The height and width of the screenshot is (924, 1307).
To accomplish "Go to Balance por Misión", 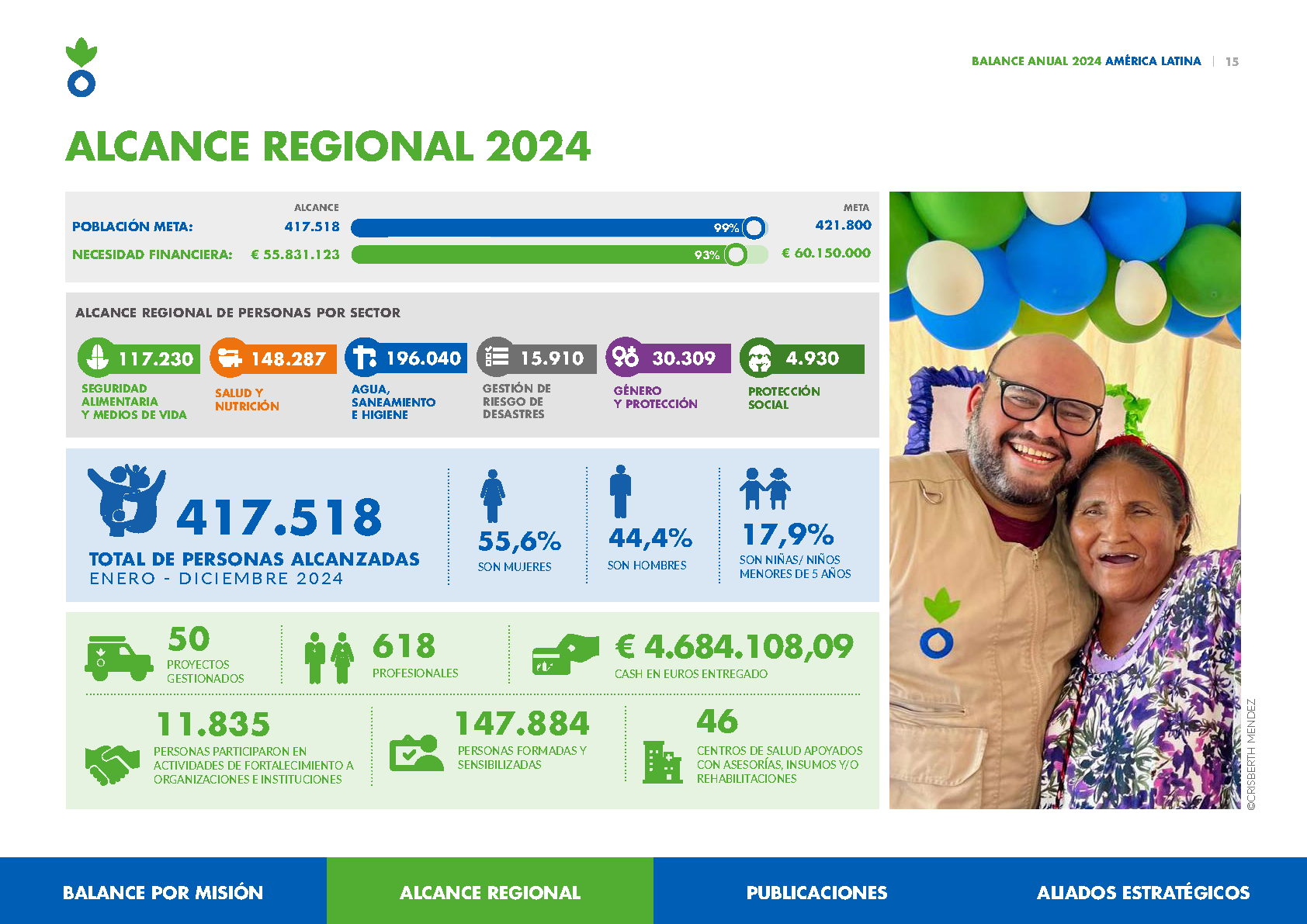I will pos(165,892).
